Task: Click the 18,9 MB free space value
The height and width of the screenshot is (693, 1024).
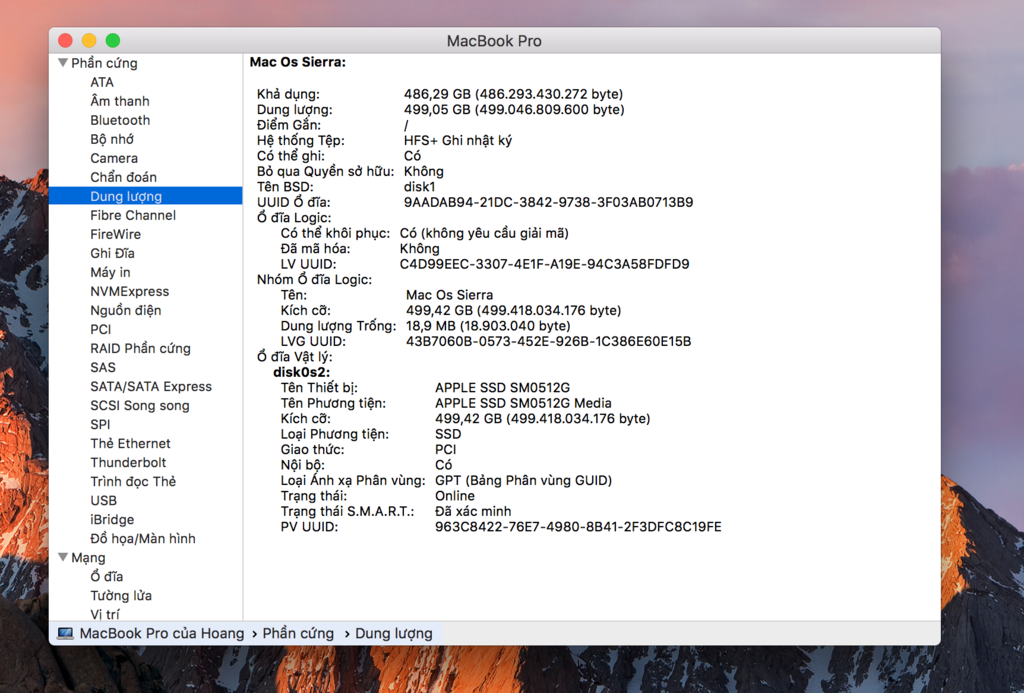Action: pyautogui.click(x=488, y=326)
